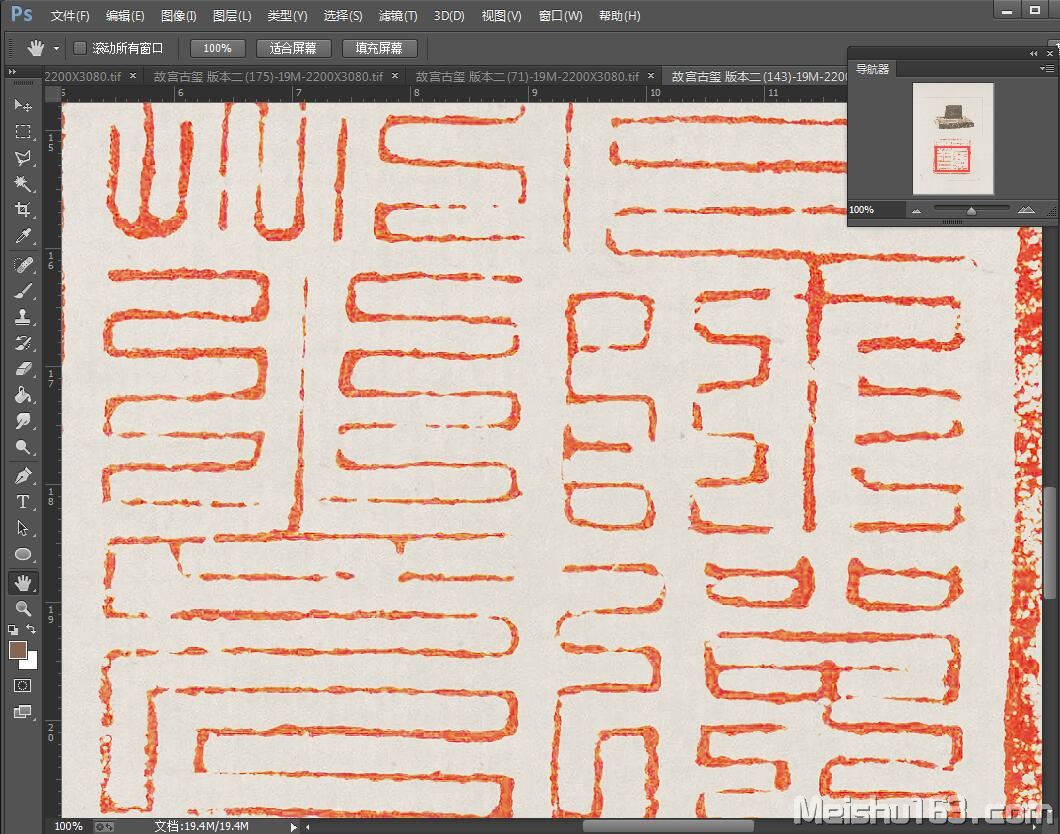Open the 类型(Y) menu
The height and width of the screenshot is (834, 1060).
[287, 16]
